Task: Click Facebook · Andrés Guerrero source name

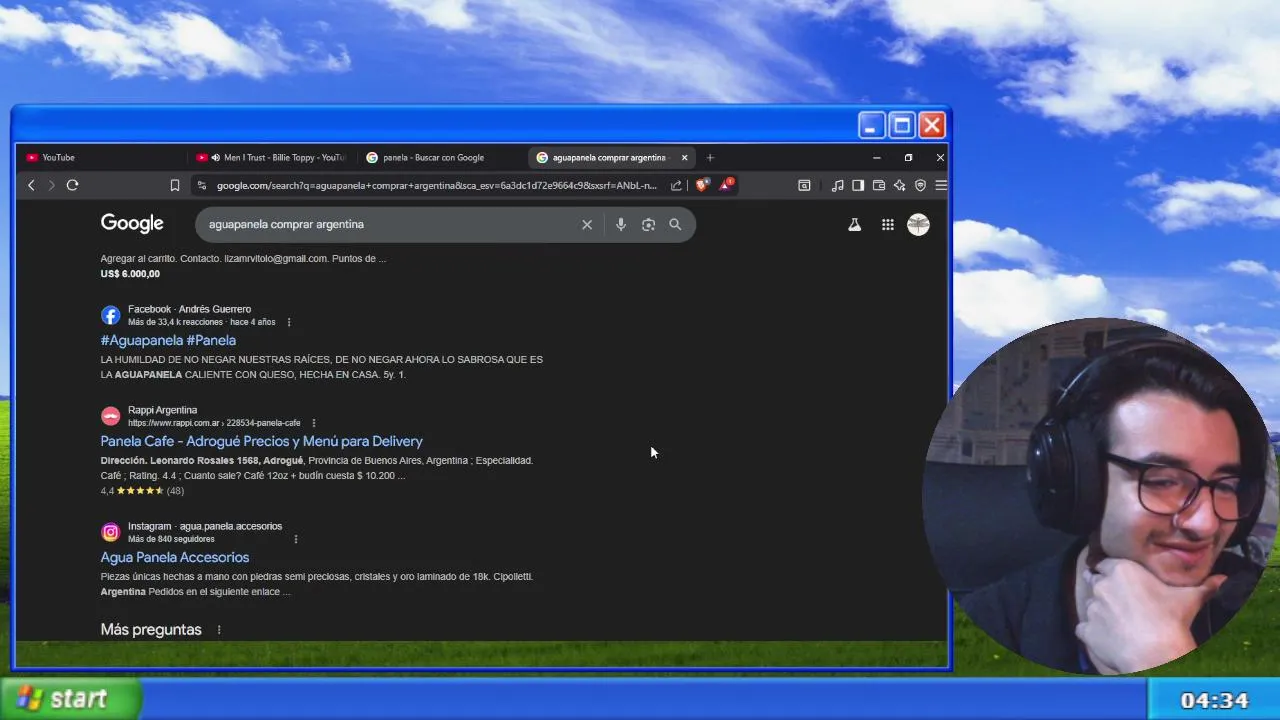Action: click(189, 309)
